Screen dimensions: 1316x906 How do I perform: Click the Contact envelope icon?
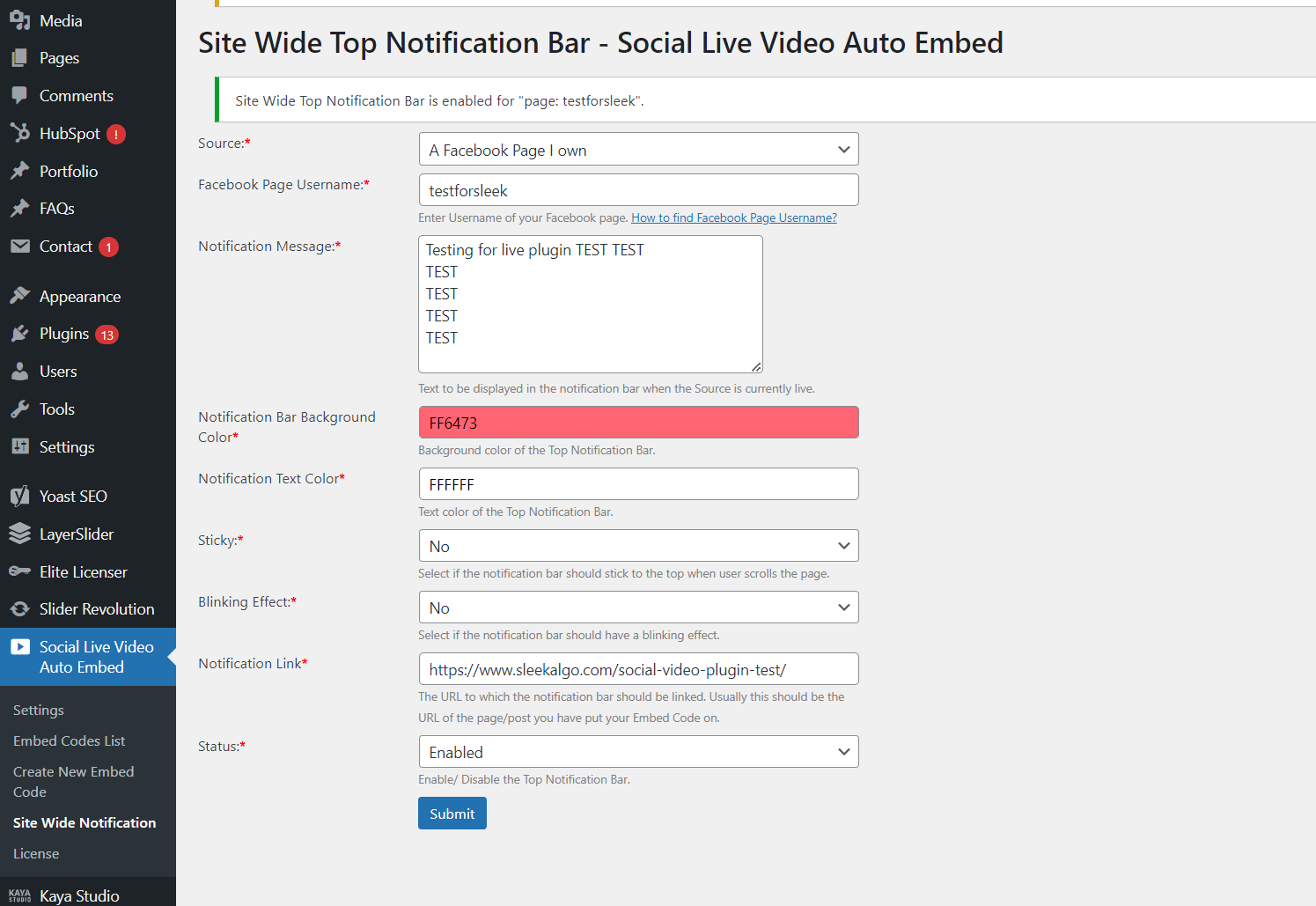pos(19,247)
